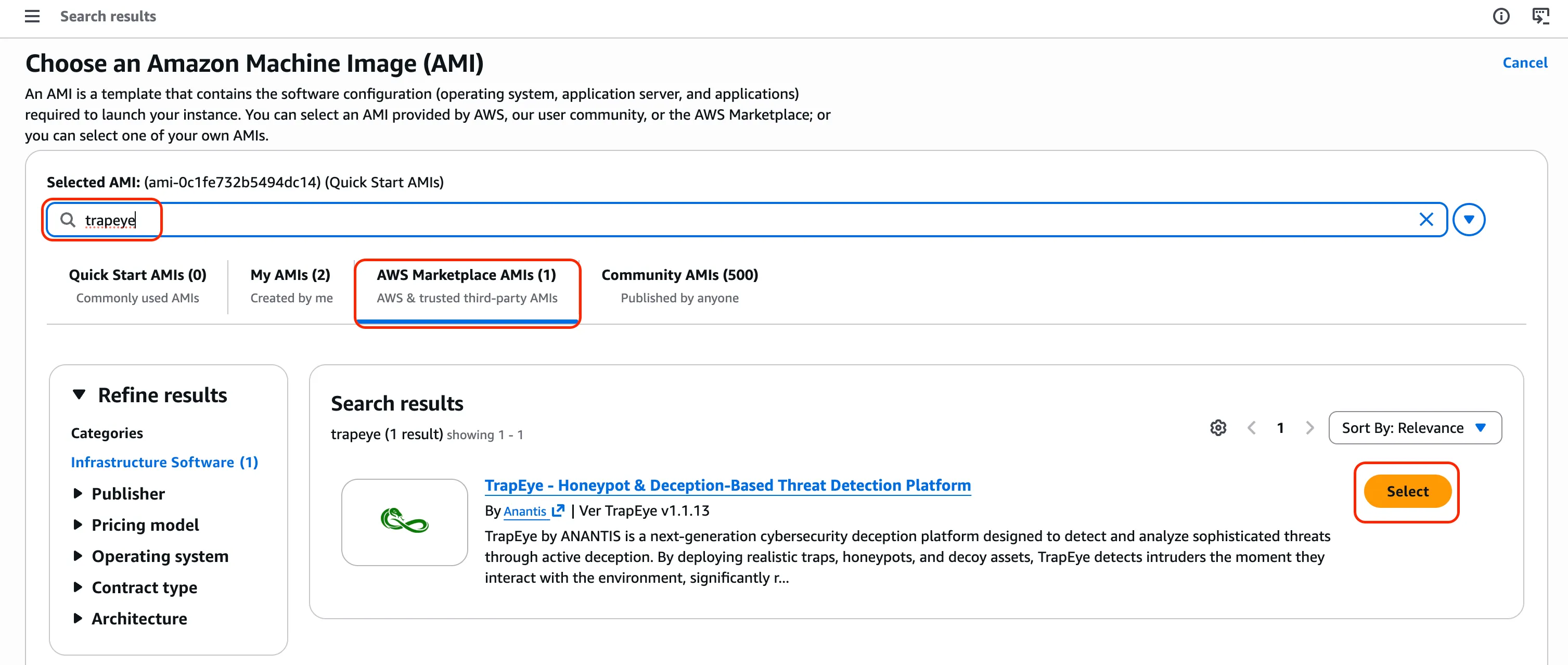This screenshot has height=665, width=1568.
Task: Click in the AMI search field
Action: coord(730,220)
